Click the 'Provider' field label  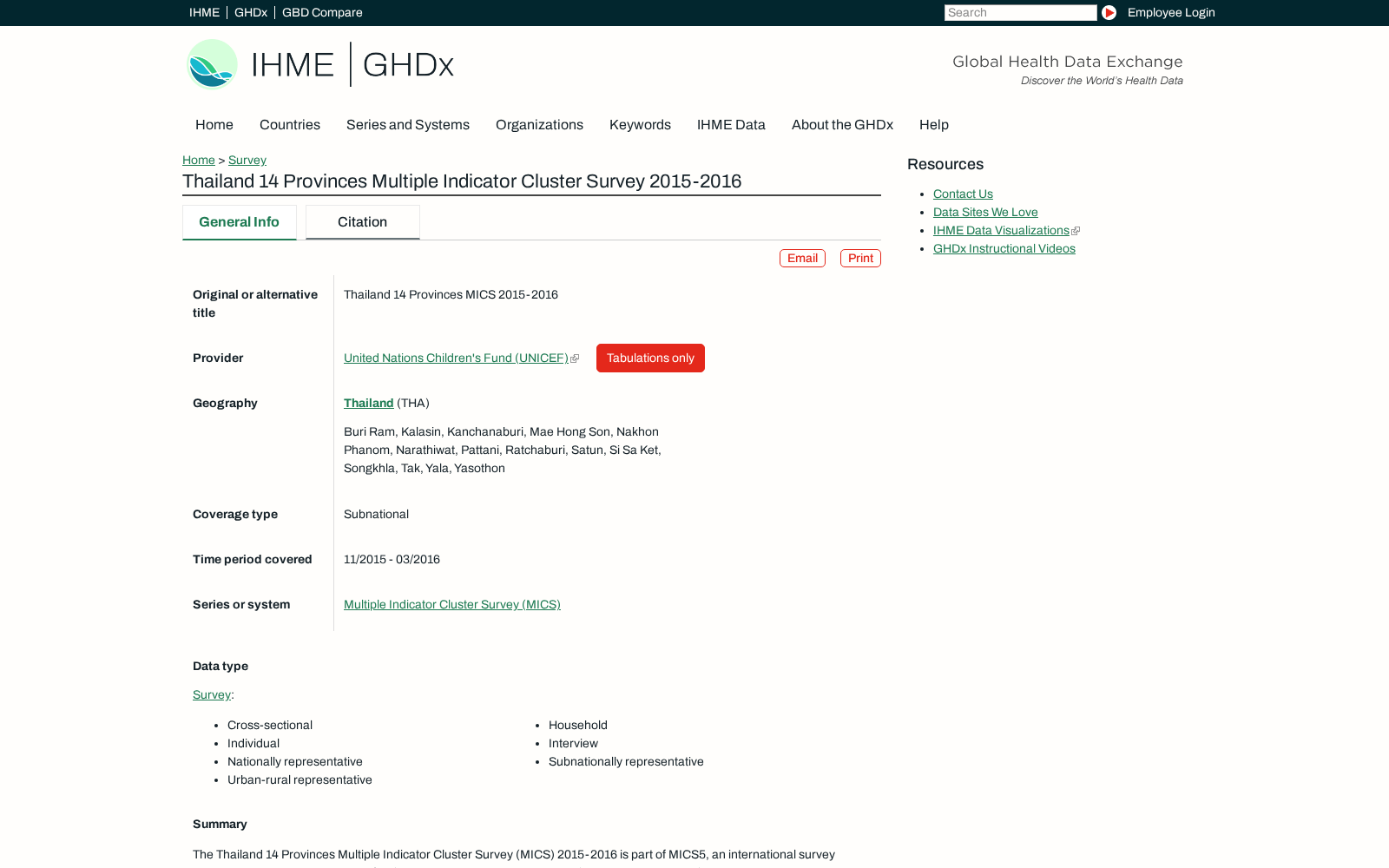(218, 358)
